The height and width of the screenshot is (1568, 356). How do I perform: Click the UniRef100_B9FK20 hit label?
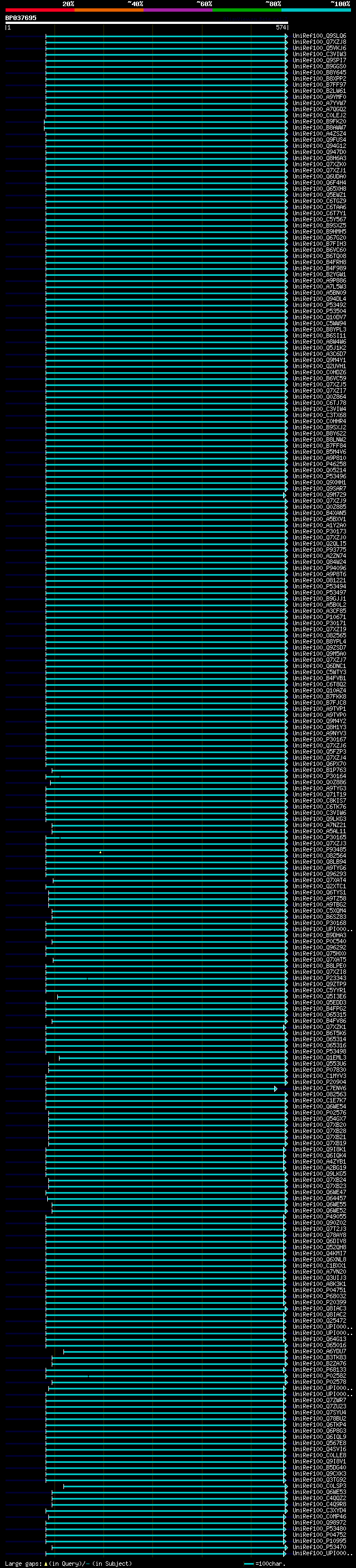point(319,122)
